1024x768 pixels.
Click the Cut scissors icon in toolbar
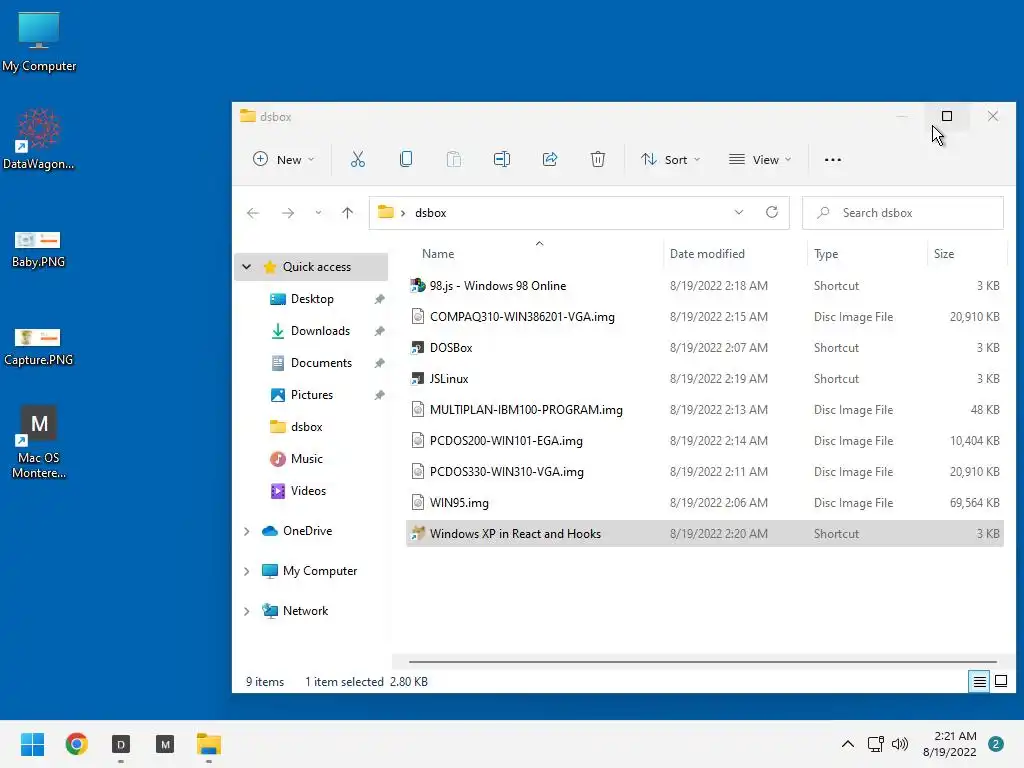(x=357, y=159)
